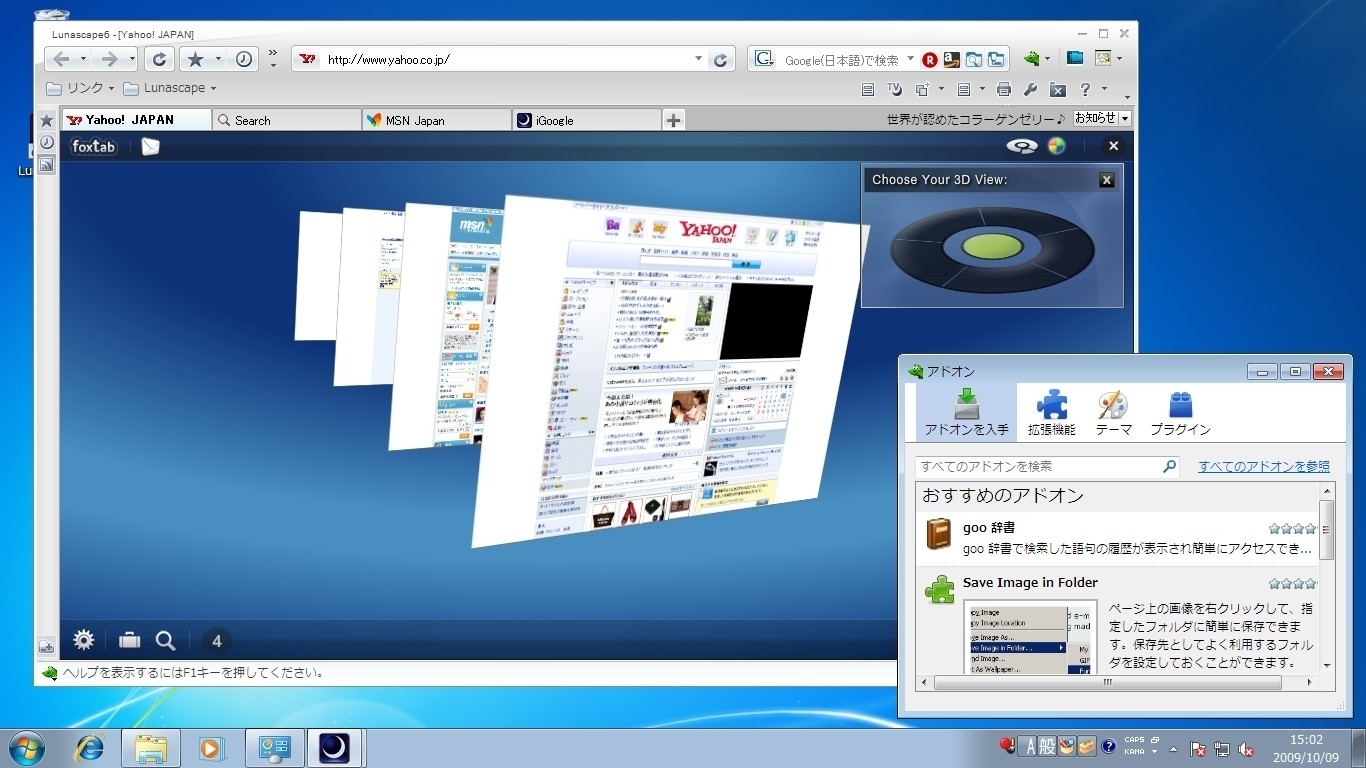
Task: Open the forward button history dropdown
Action: 131,59
